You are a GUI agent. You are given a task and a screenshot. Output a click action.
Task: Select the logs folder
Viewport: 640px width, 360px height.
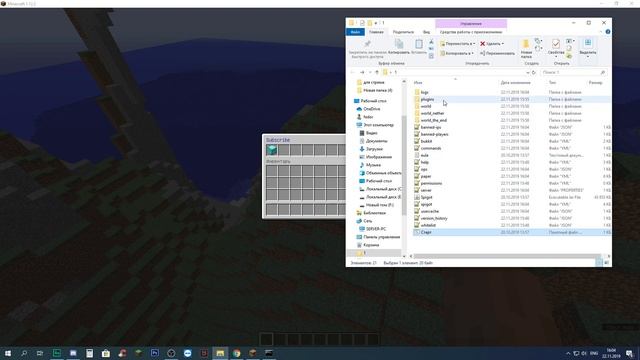pos(424,92)
